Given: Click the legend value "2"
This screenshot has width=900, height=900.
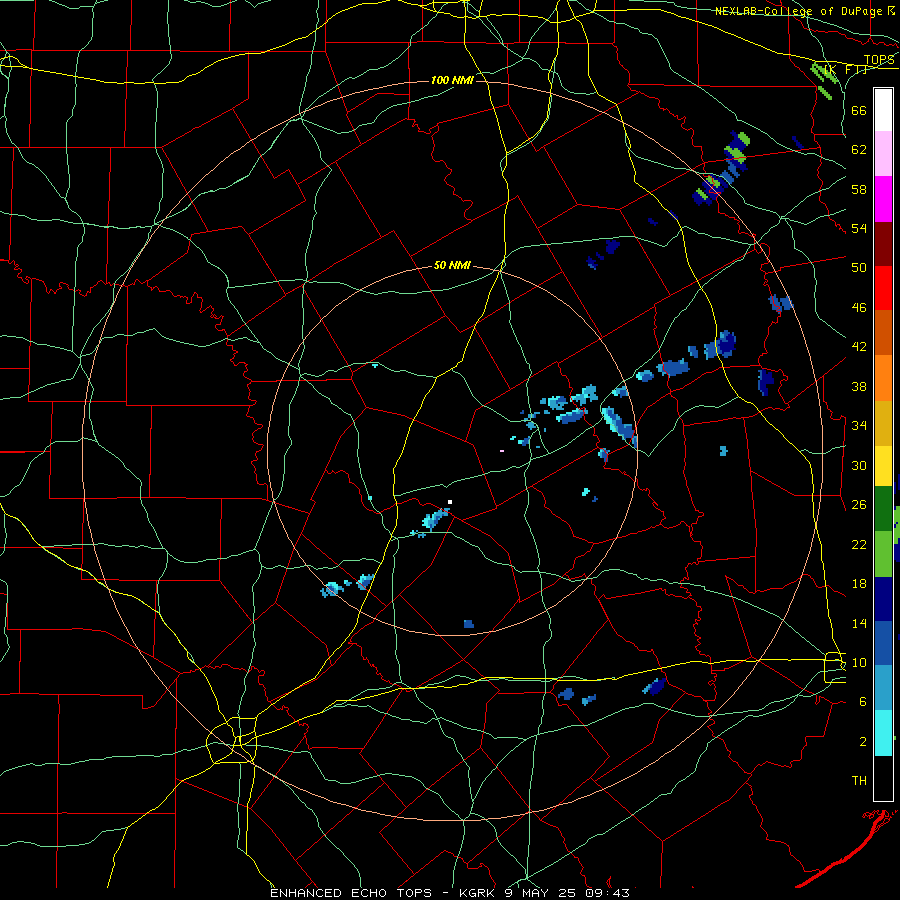Looking at the screenshot, I should (863, 742).
